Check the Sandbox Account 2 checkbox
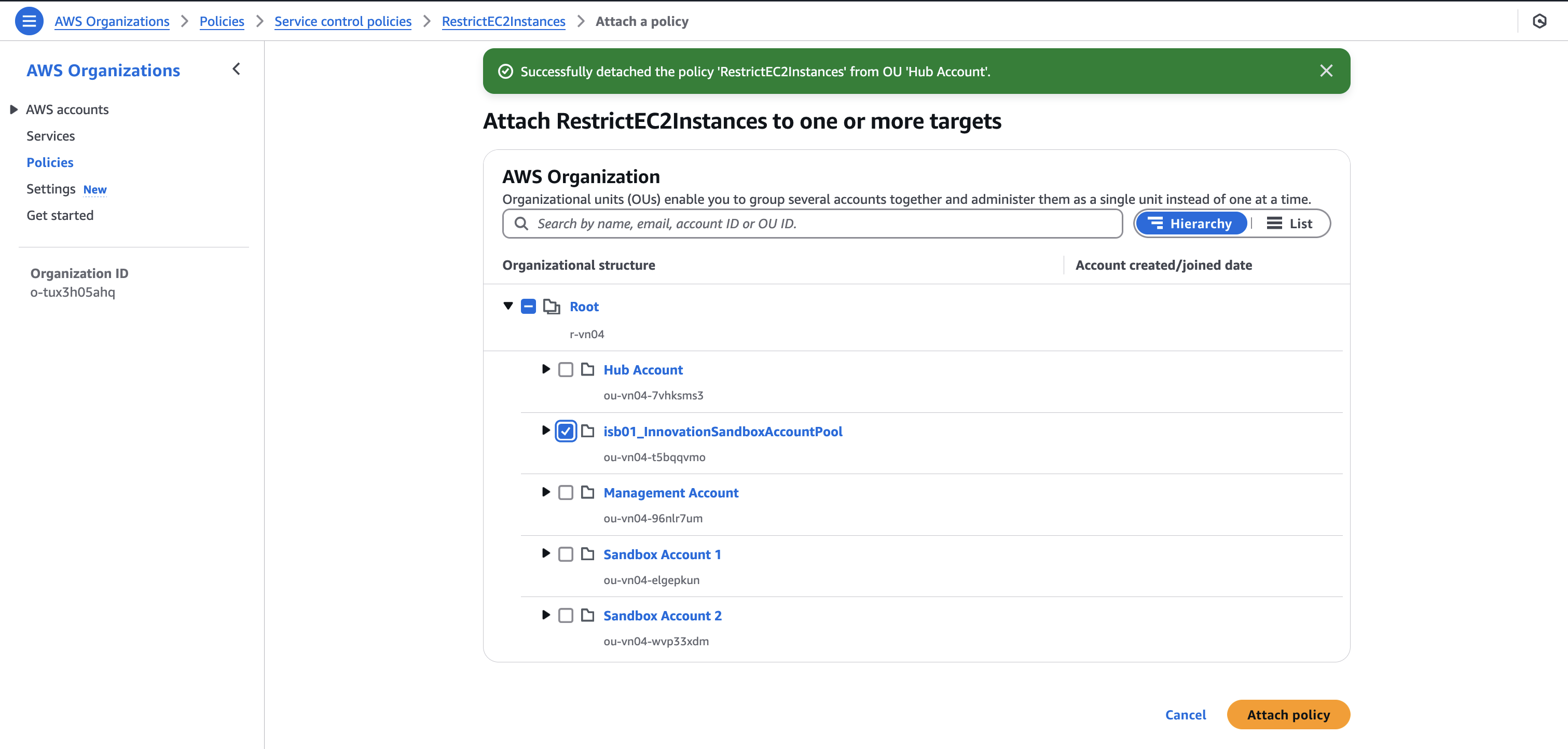 (566, 616)
